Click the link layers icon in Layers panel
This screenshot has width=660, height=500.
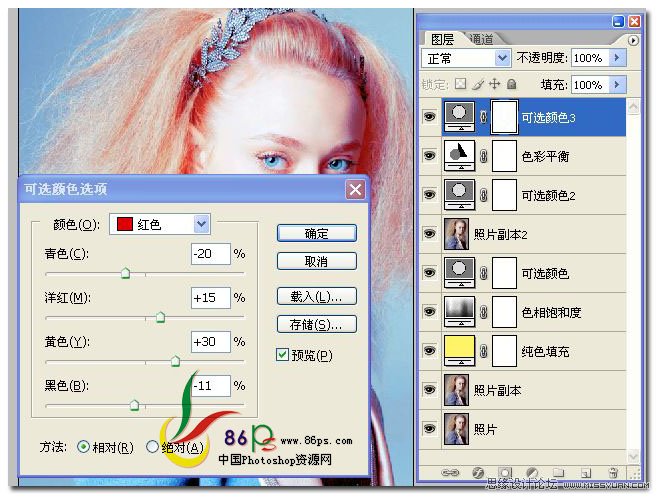450,473
